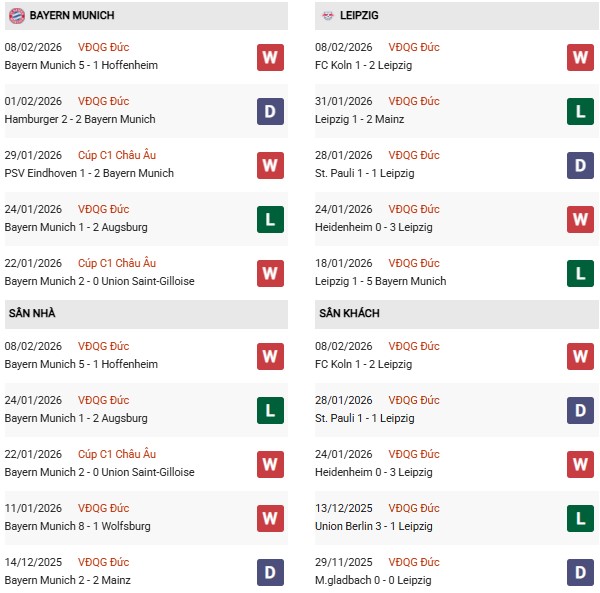Click the W badge for Bayern Munich 8-1 Wolfsburg
The height and width of the screenshot is (593, 600).
tap(270, 518)
